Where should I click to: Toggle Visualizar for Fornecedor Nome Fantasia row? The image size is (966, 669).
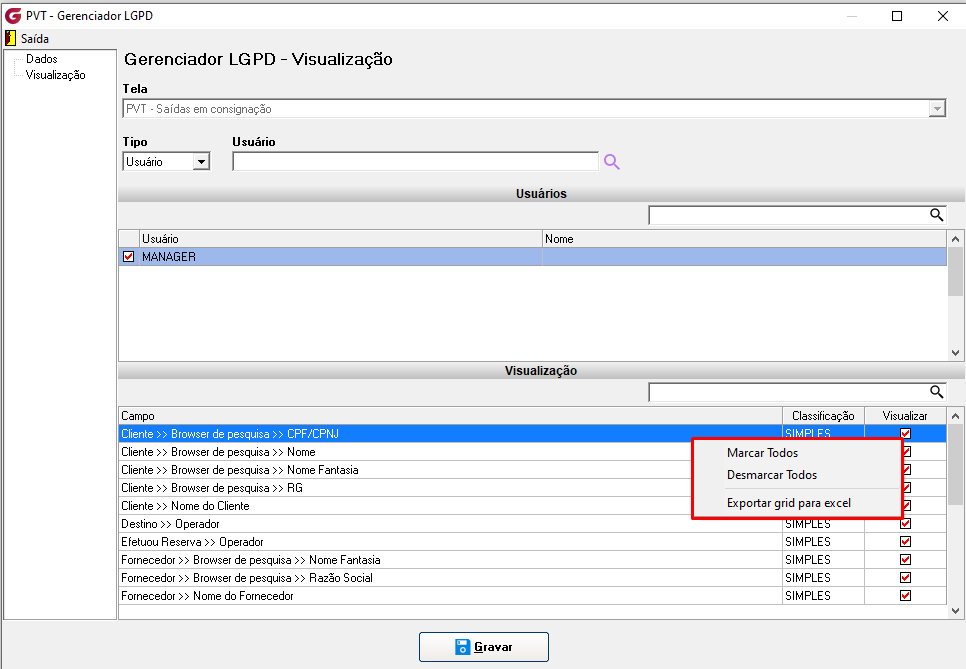(905, 559)
